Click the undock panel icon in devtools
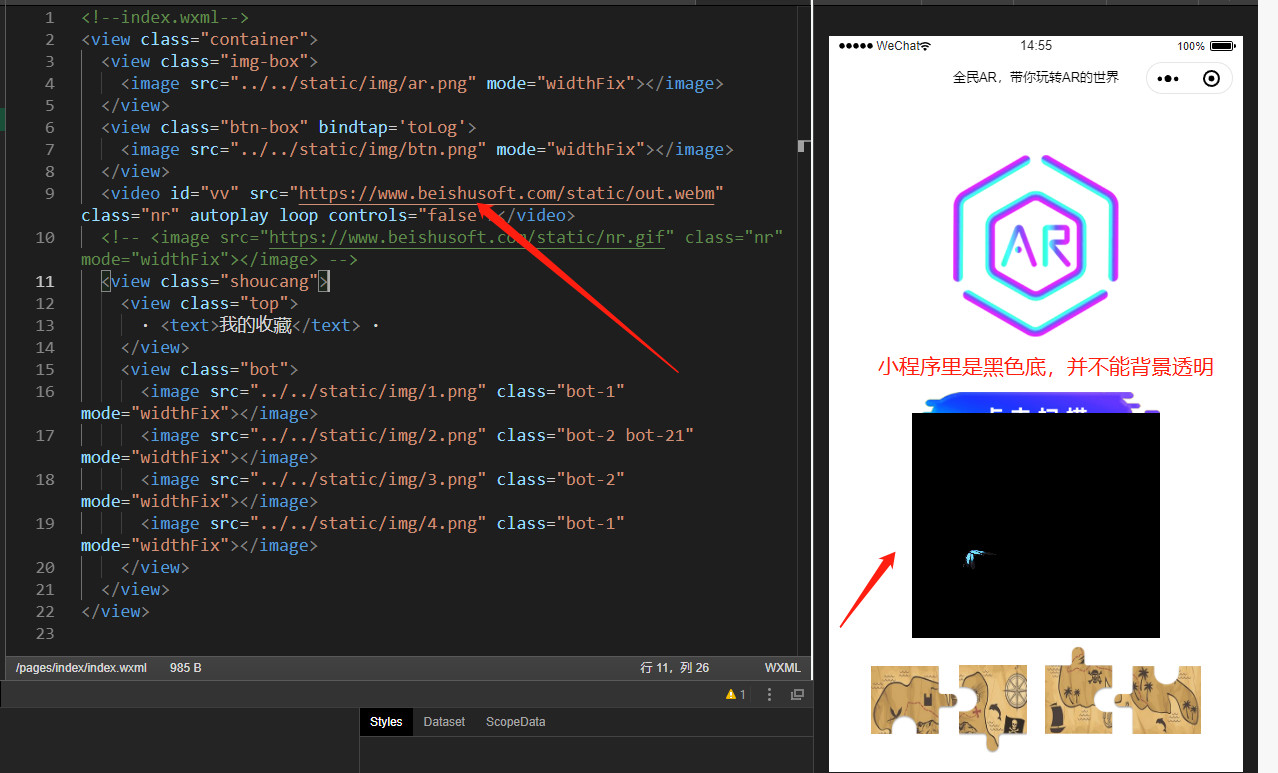Image resolution: width=1278 pixels, height=773 pixels. point(797,694)
